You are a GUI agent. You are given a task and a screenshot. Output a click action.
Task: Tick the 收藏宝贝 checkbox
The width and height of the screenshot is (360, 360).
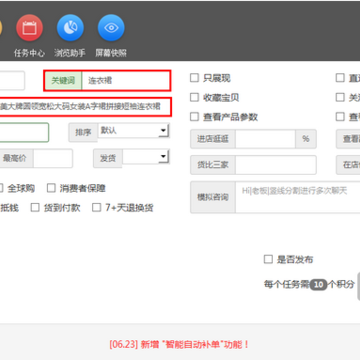point(194,97)
